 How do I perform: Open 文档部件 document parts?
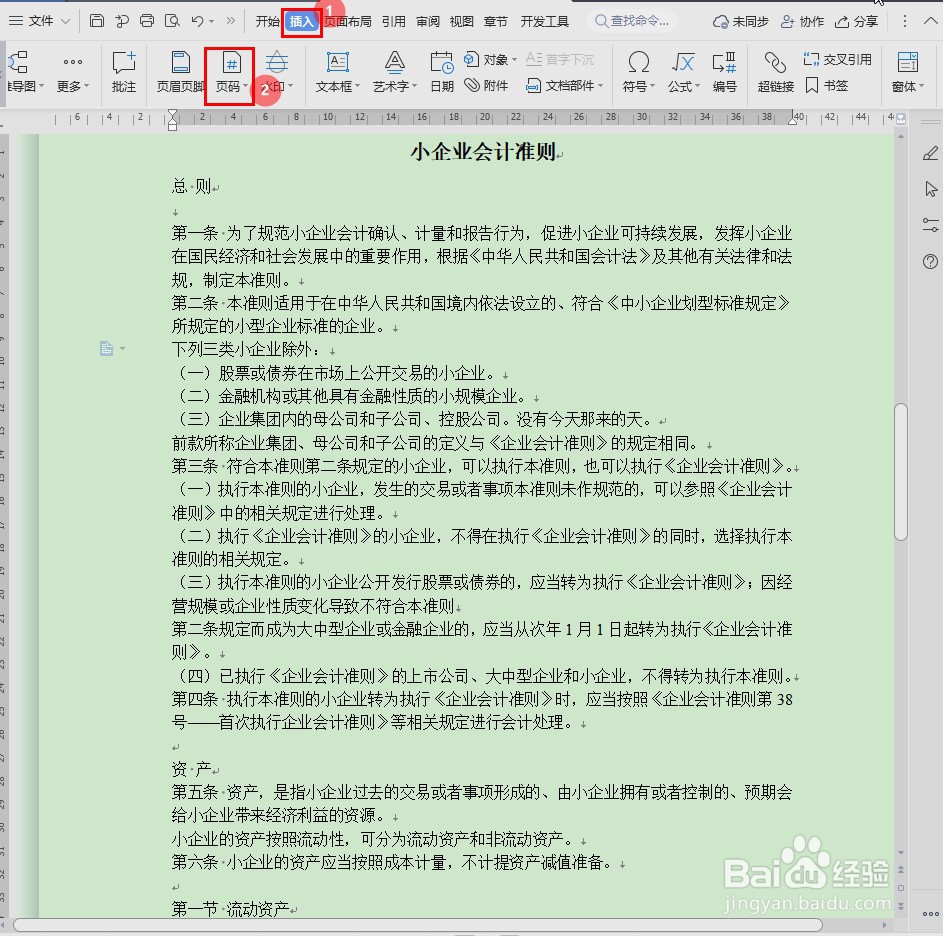pyautogui.click(x=564, y=86)
